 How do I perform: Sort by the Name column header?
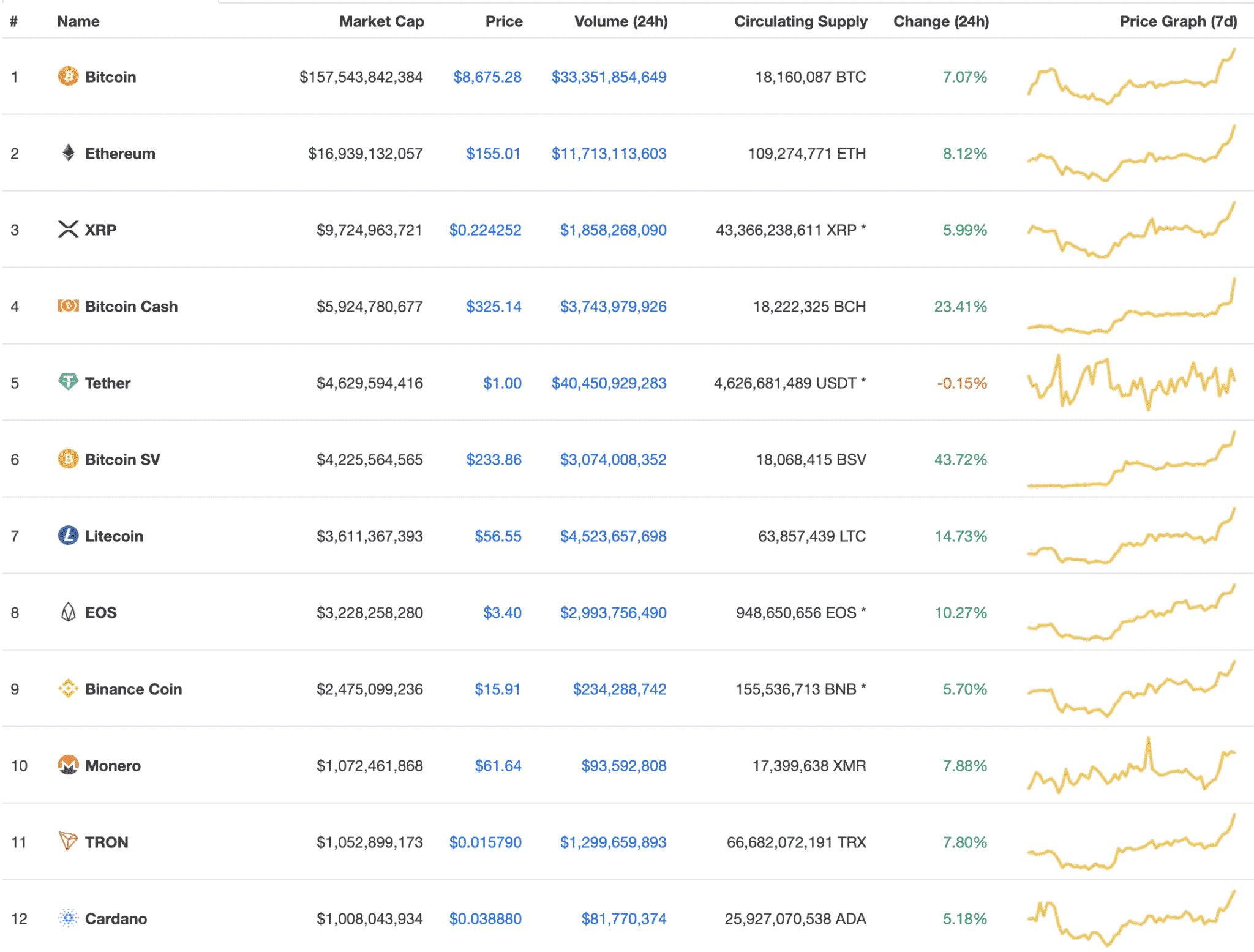[x=78, y=21]
